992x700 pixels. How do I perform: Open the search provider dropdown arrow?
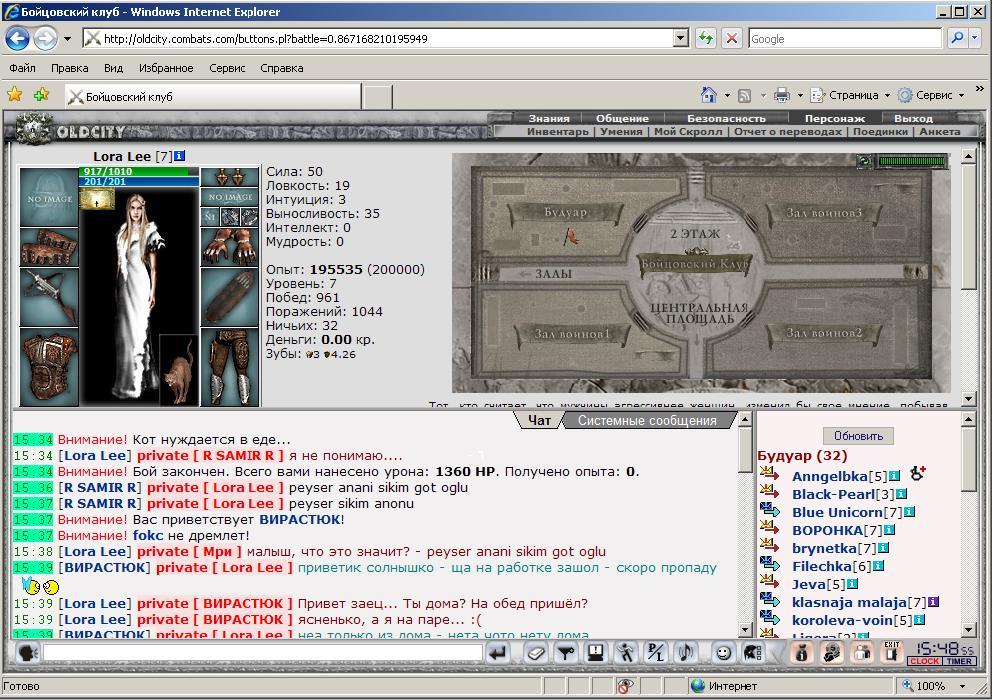[x=975, y=39]
